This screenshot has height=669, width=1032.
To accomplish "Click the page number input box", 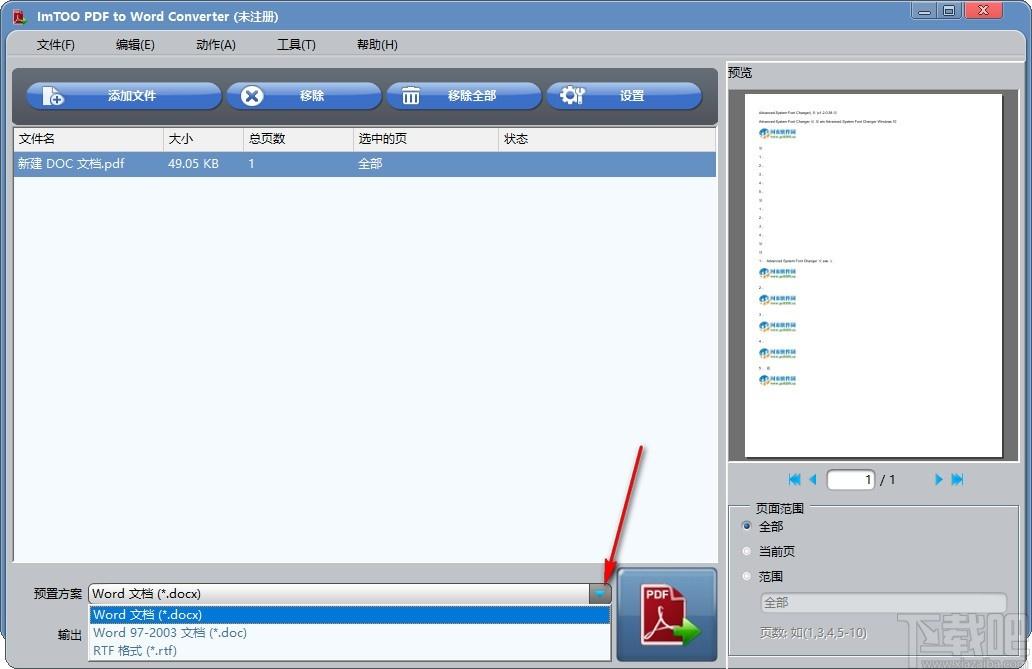I will pyautogui.click(x=850, y=479).
